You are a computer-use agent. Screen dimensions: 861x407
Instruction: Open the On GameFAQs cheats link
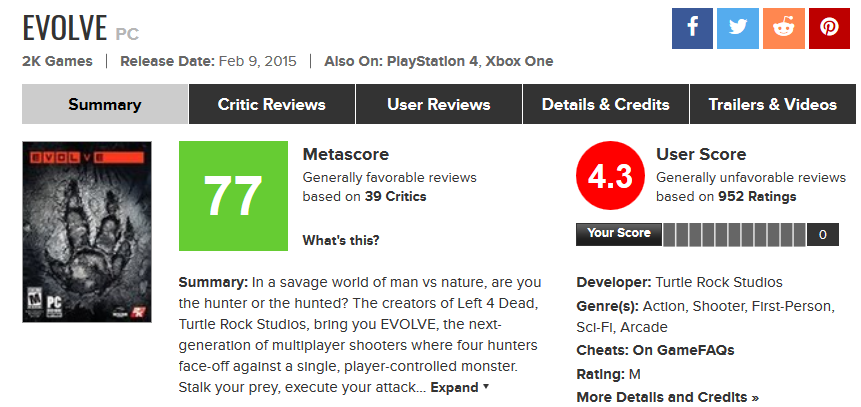pos(684,350)
